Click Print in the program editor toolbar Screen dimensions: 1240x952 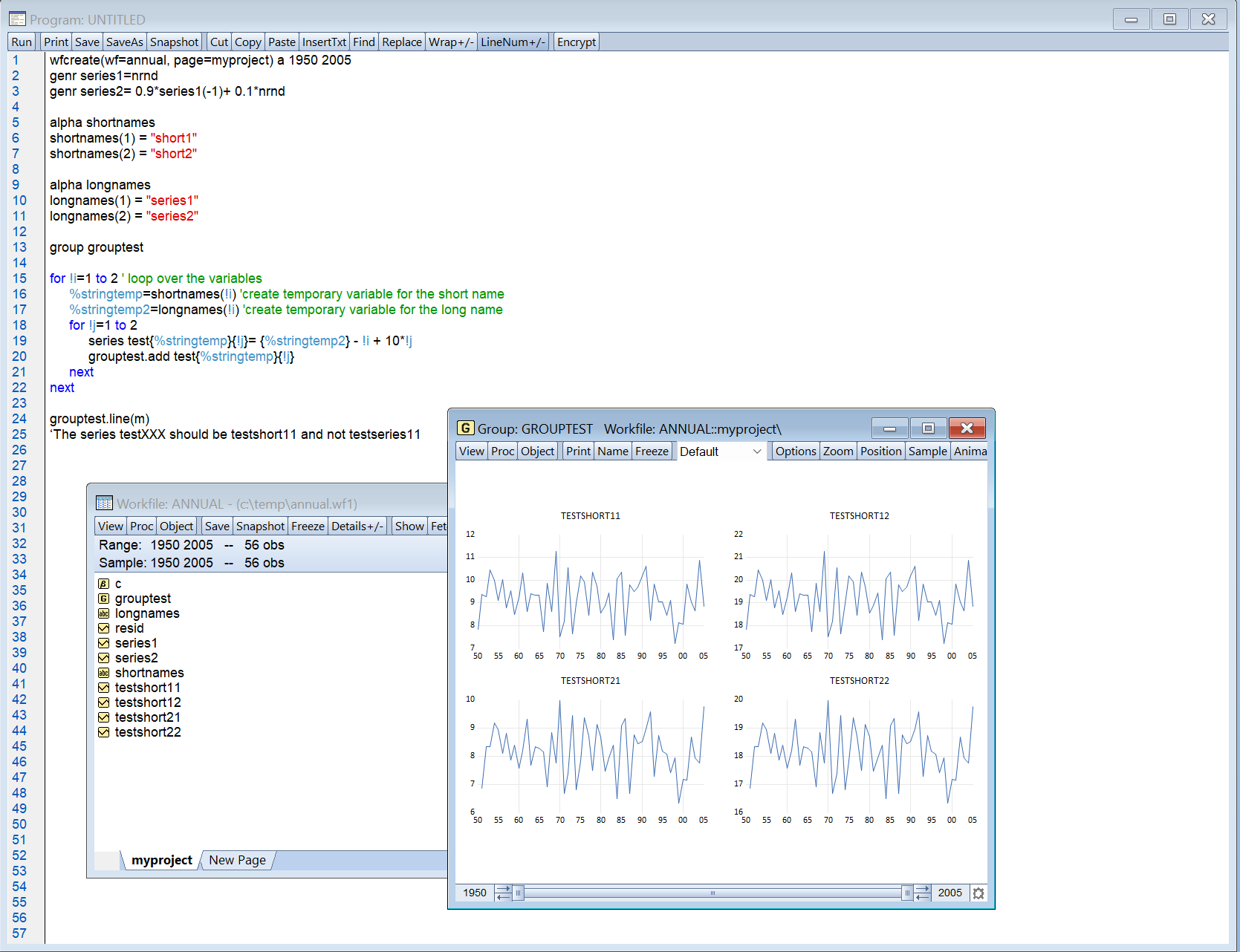click(56, 42)
